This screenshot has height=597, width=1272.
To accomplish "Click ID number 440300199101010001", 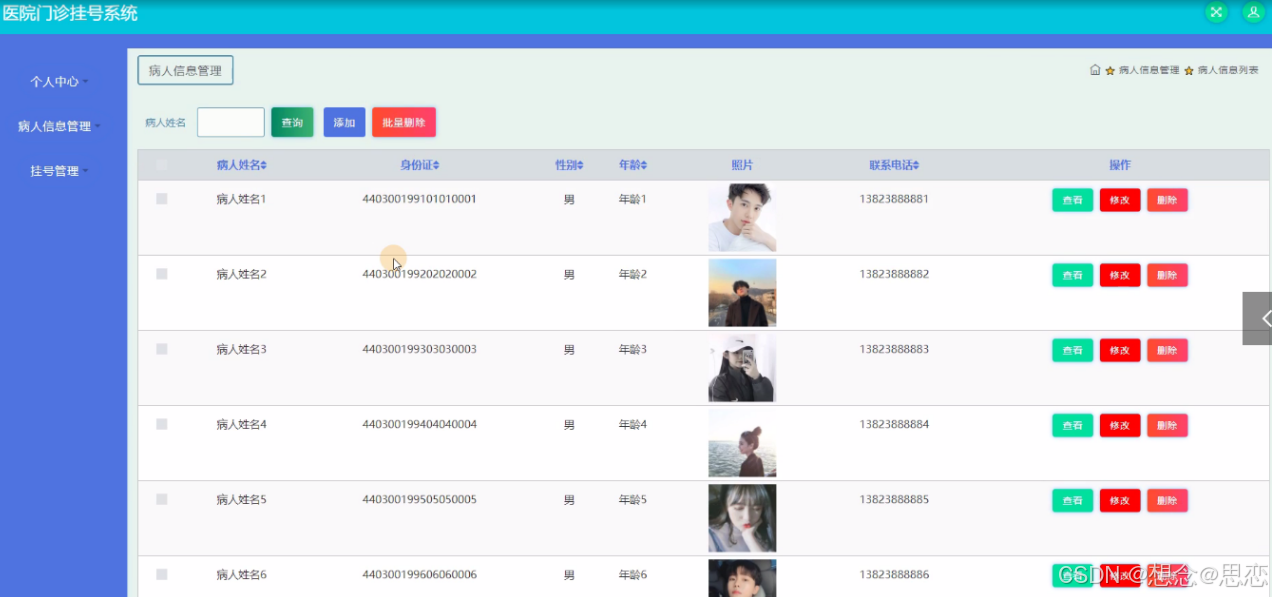I will point(419,199).
